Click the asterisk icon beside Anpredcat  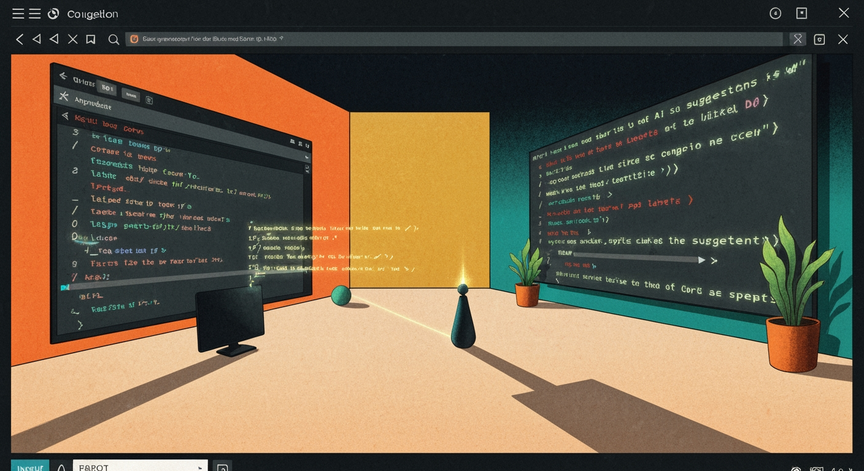pos(64,97)
